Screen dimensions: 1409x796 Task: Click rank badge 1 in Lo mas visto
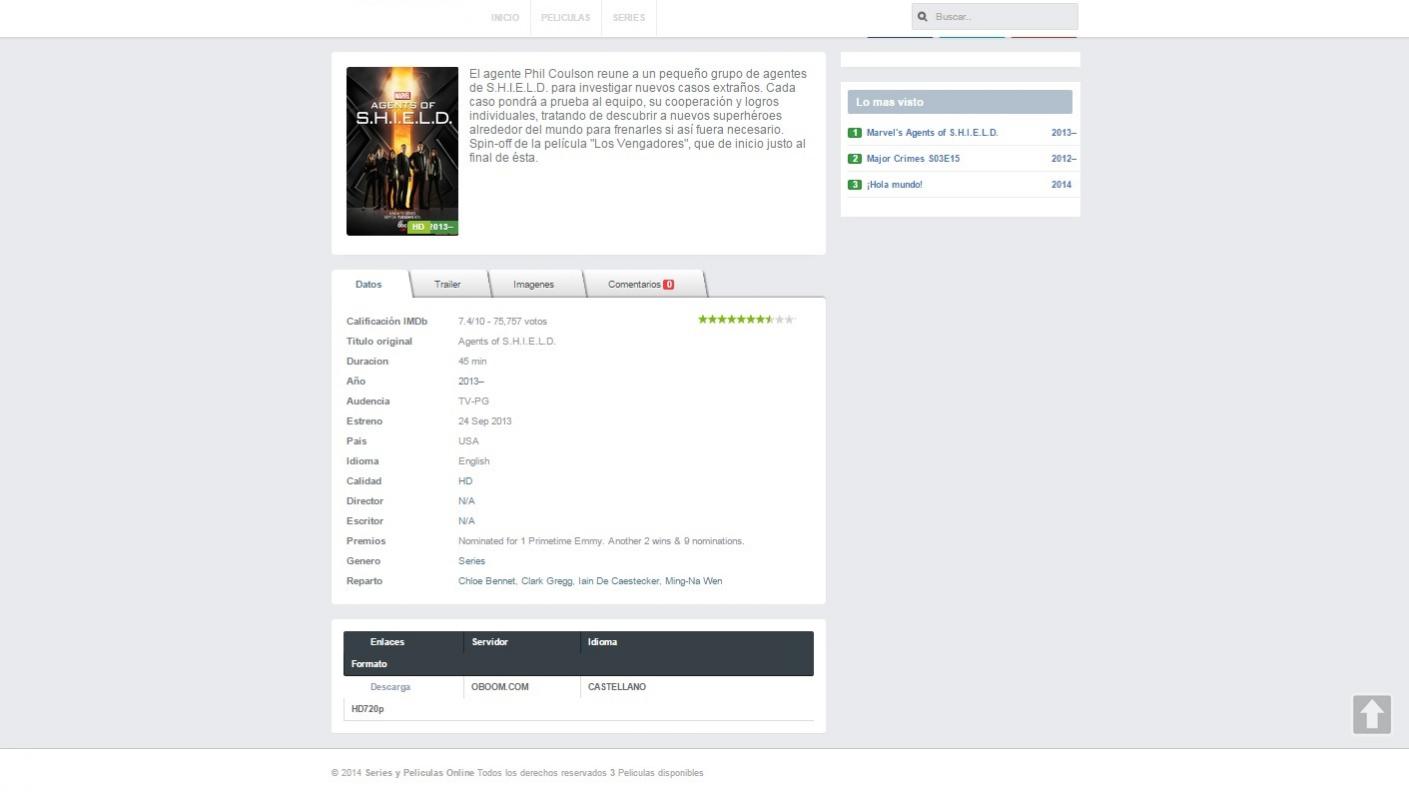click(854, 132)
